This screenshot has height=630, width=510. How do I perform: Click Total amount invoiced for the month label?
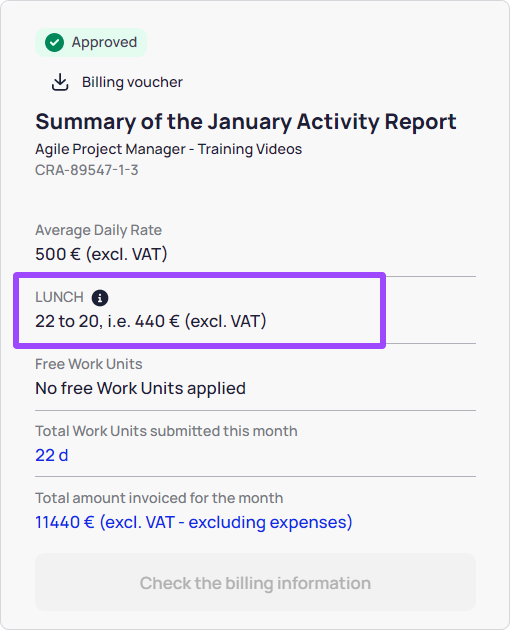click(x=159, y=498)
